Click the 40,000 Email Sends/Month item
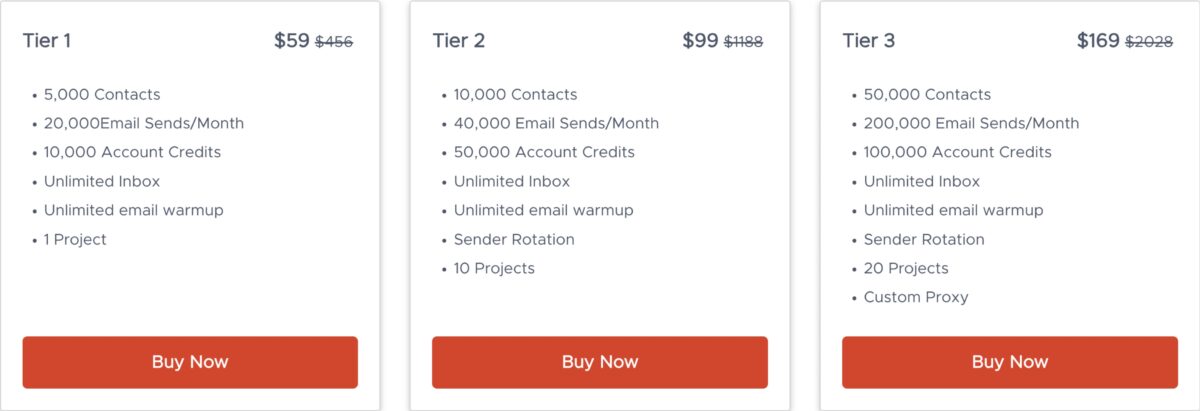Viewport: 1200px width, 411px height. pos(556,124)
